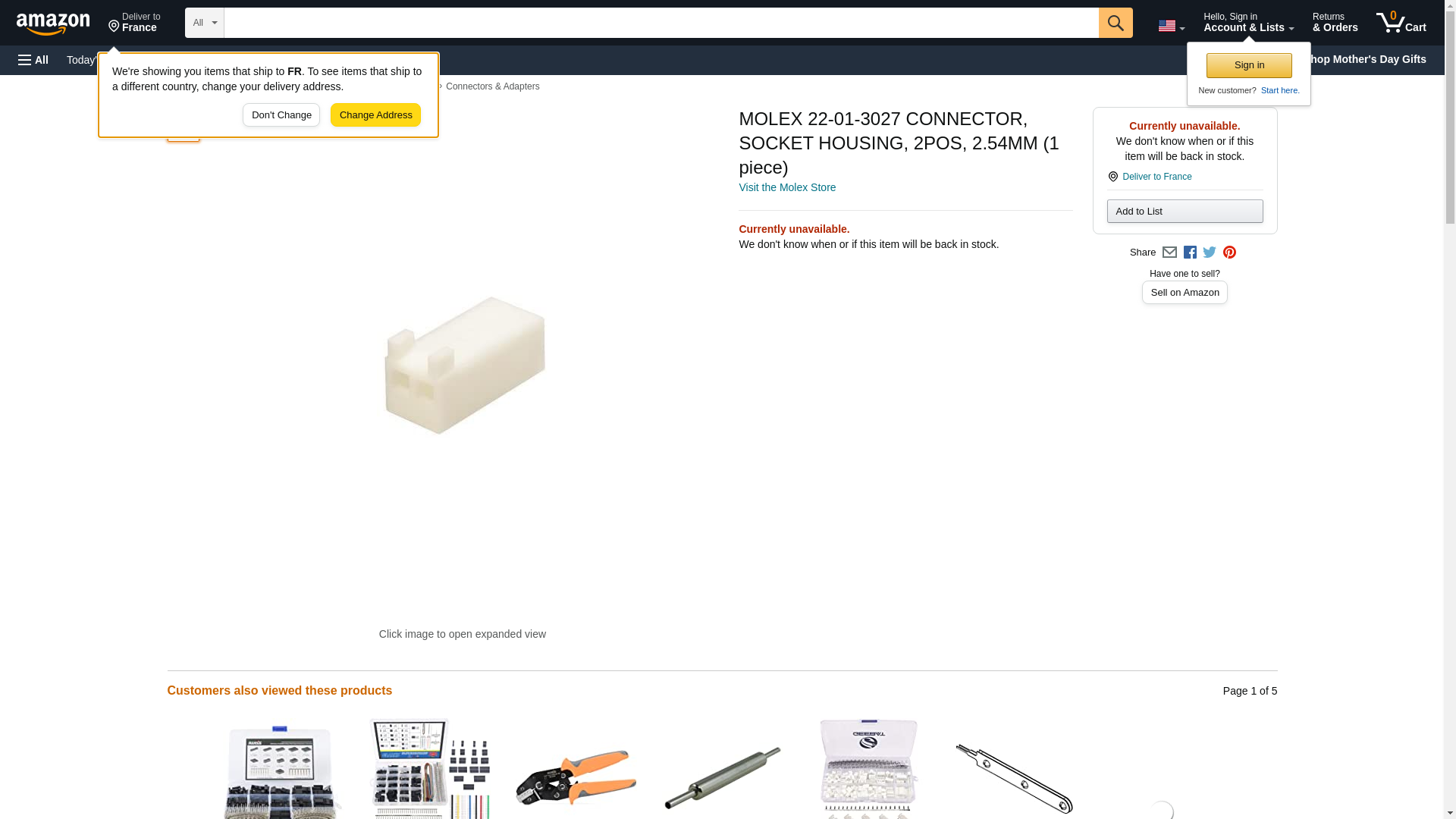
Task: Click the Amazon logo
Action: 53,24
